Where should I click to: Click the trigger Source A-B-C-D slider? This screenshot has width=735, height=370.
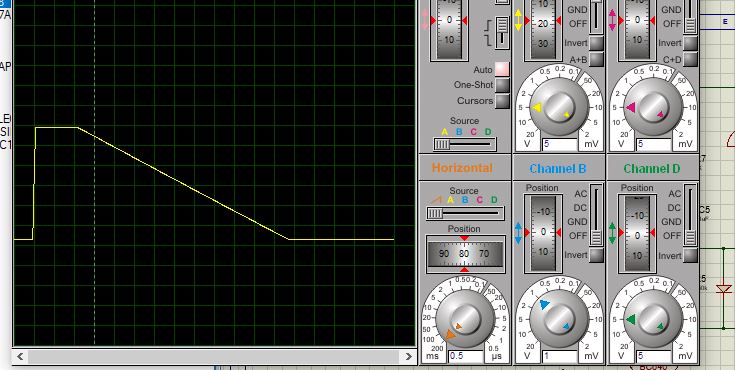(465, 144)
